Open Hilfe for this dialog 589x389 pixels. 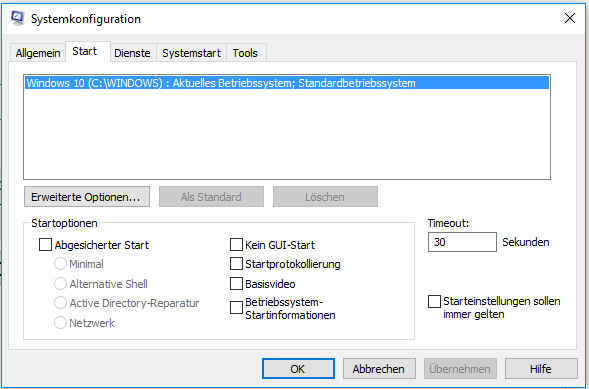[541, 369]
